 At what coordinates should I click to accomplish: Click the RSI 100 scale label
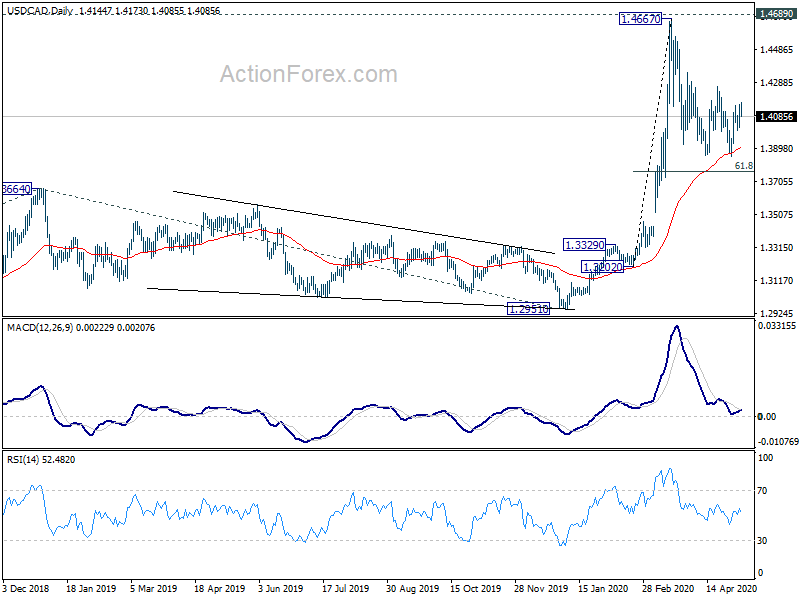click(x=765, y=458)
